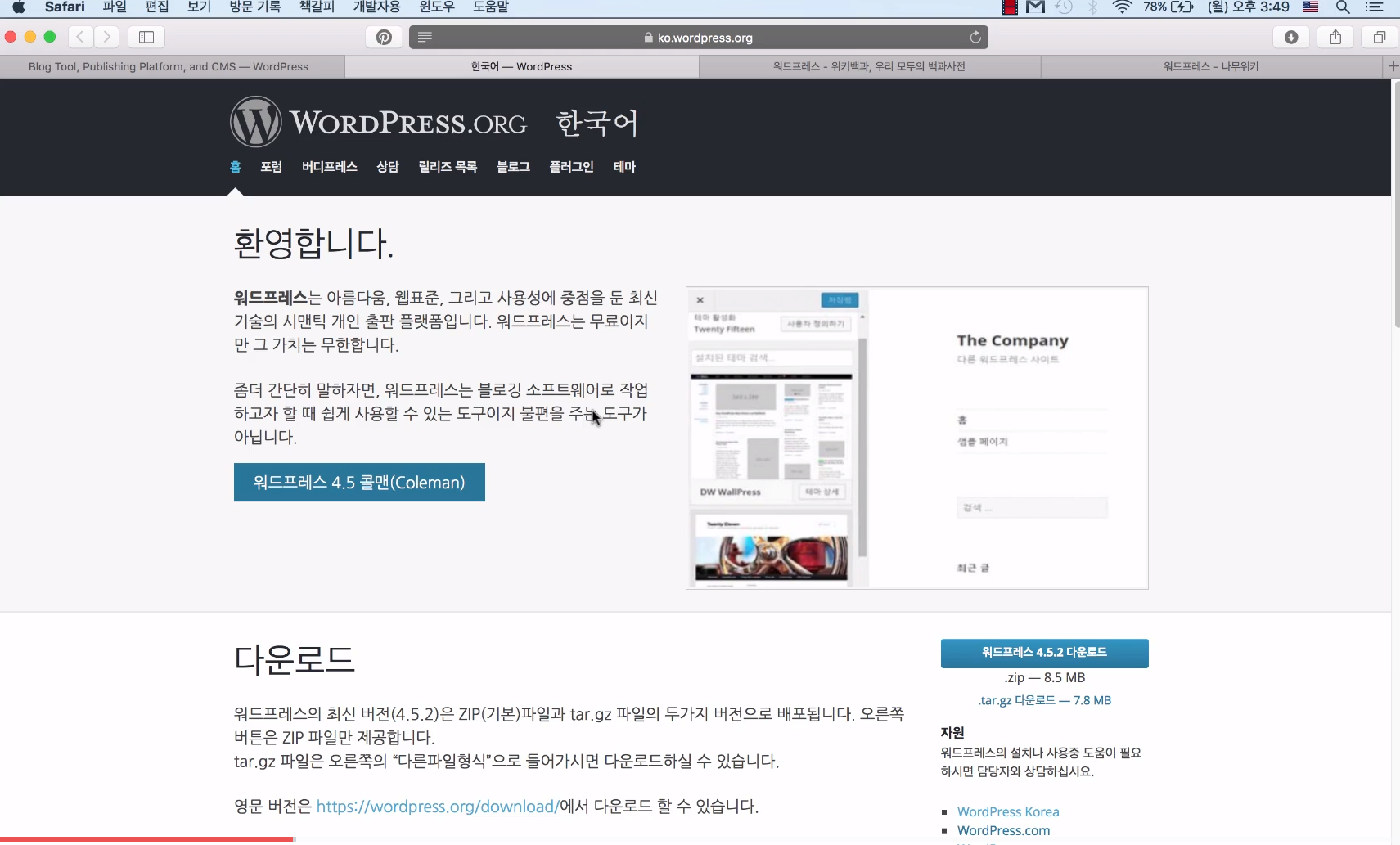Click the theme customizer screenshot image
1400x845 pixels.
pos(916,438)
